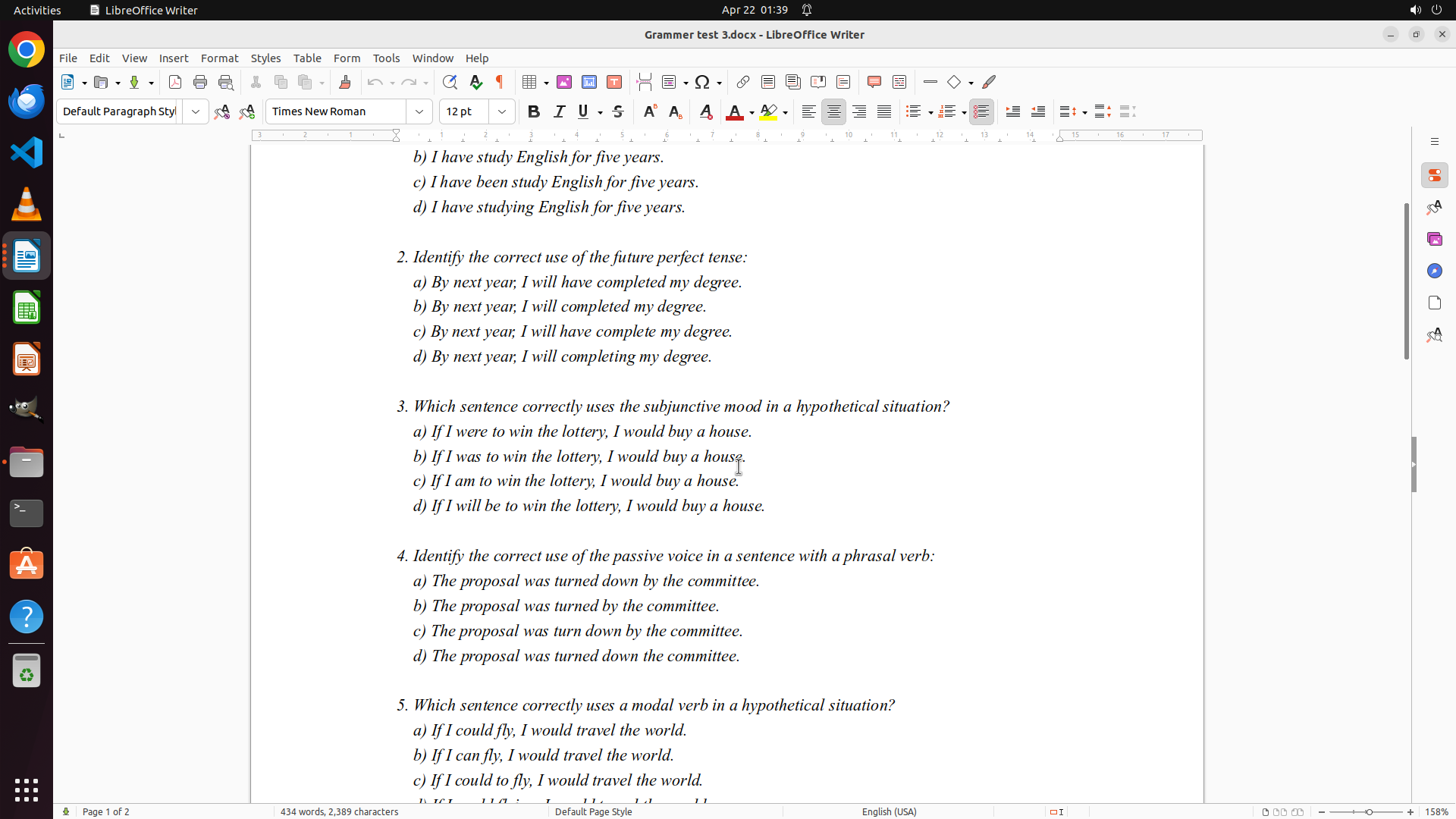Open the paragraph style dropdown list
1456x819 pixels.
click(196, 111)
